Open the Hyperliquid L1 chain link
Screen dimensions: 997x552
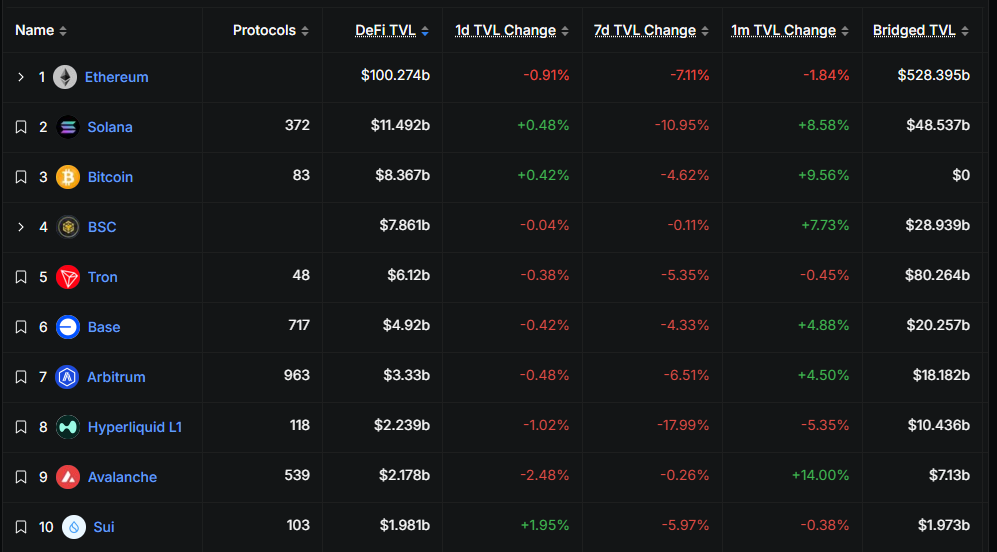coord(134,427)
